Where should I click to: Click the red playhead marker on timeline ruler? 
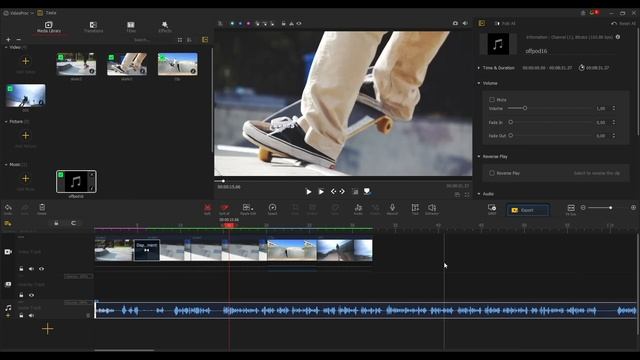229,225
